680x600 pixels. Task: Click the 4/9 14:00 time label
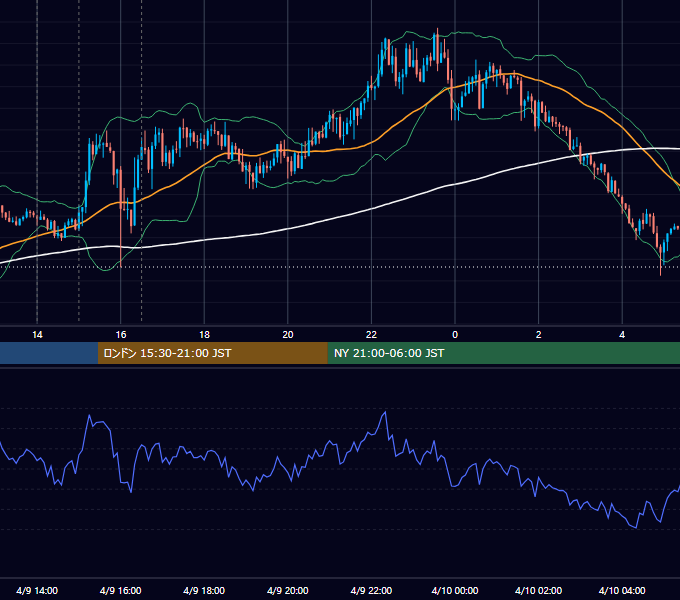[x=37, y=590]
